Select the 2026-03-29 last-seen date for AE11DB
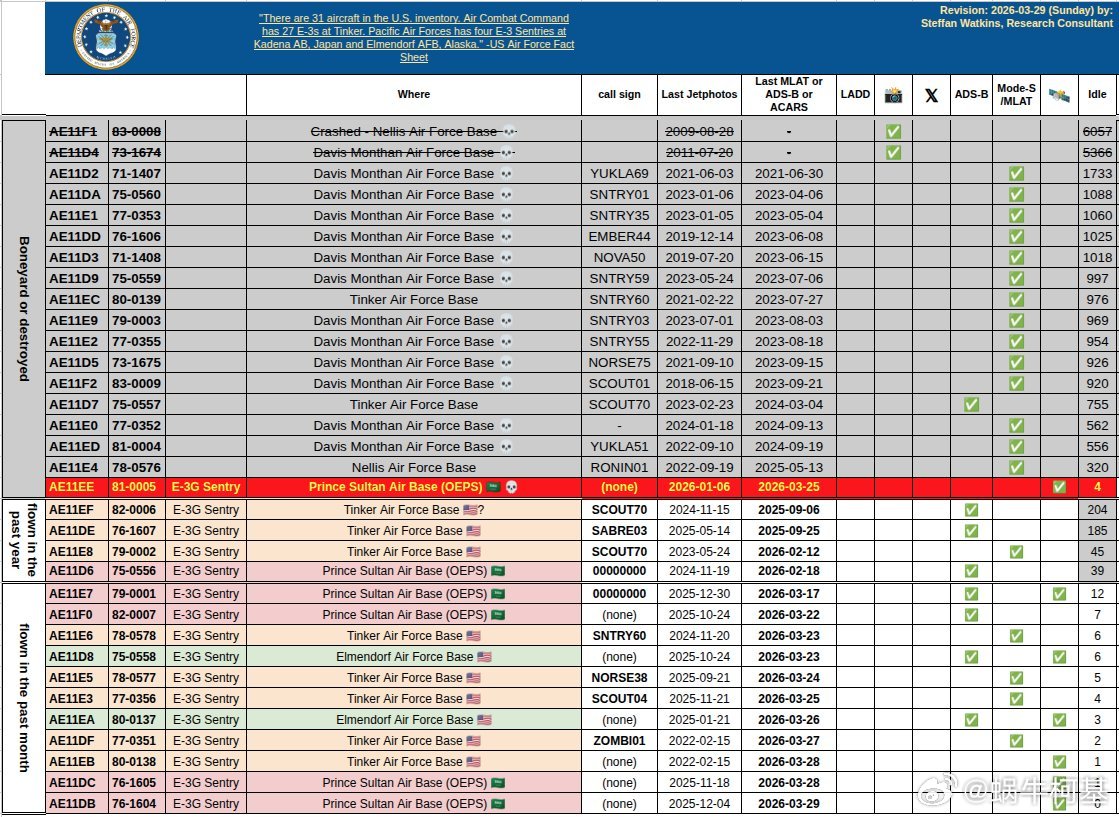The height and width of the screenshot is (817, 1119). (x=789, y=804)
